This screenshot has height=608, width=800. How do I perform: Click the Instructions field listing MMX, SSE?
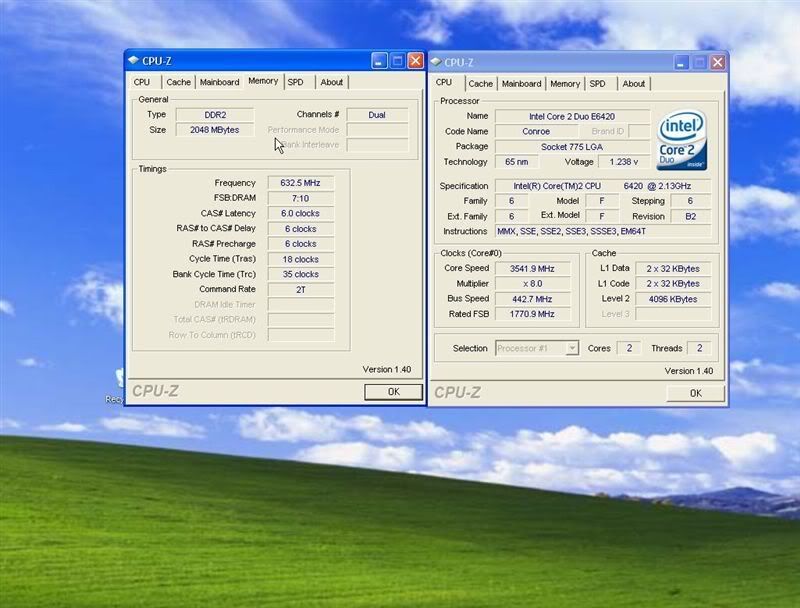(603, 232)
